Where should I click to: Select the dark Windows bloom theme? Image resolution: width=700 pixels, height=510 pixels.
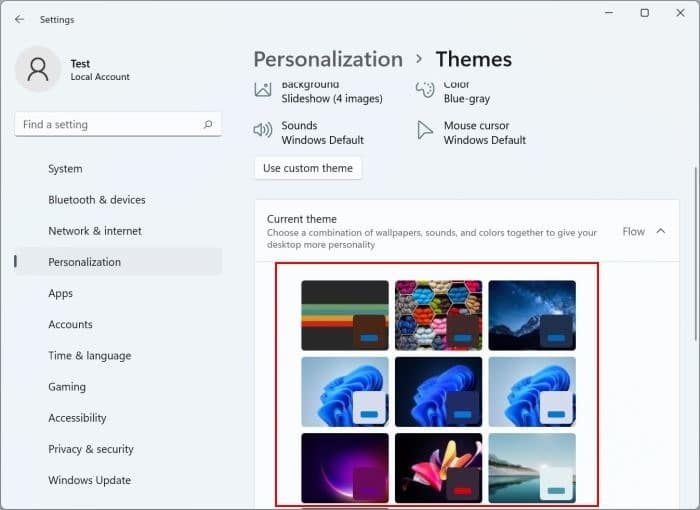click(438, 392)
